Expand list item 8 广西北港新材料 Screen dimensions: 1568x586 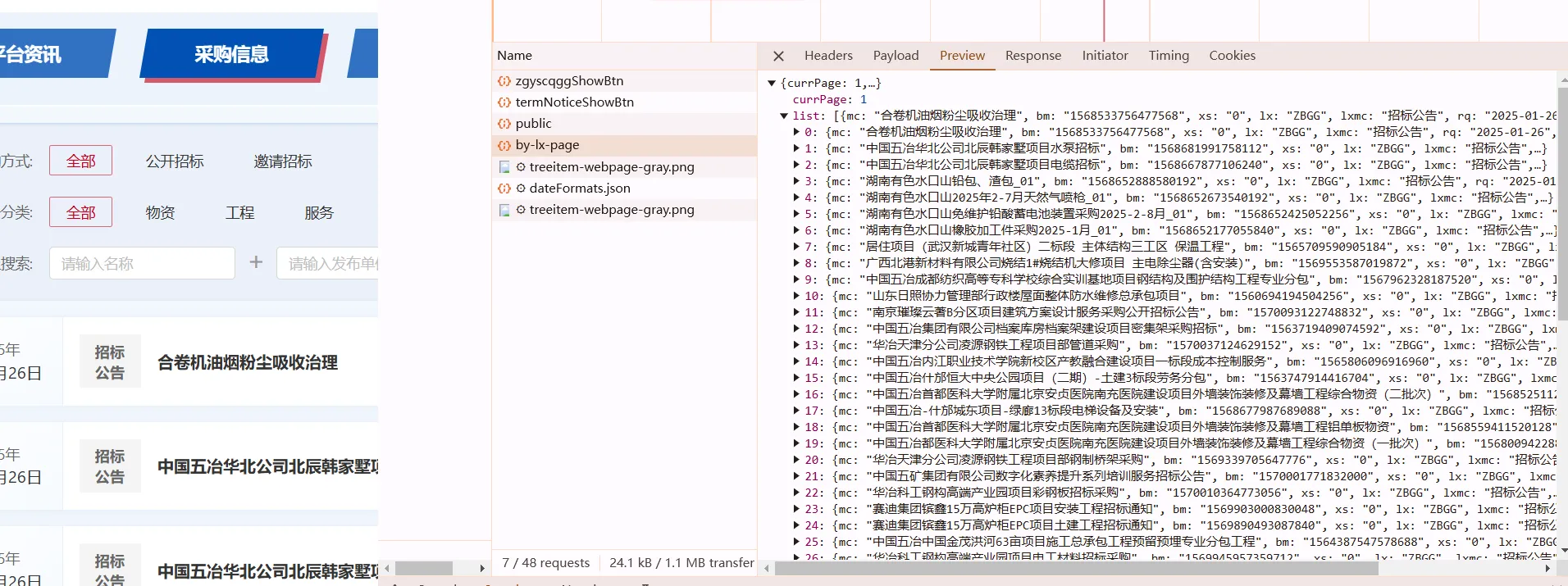coord(796,263)
